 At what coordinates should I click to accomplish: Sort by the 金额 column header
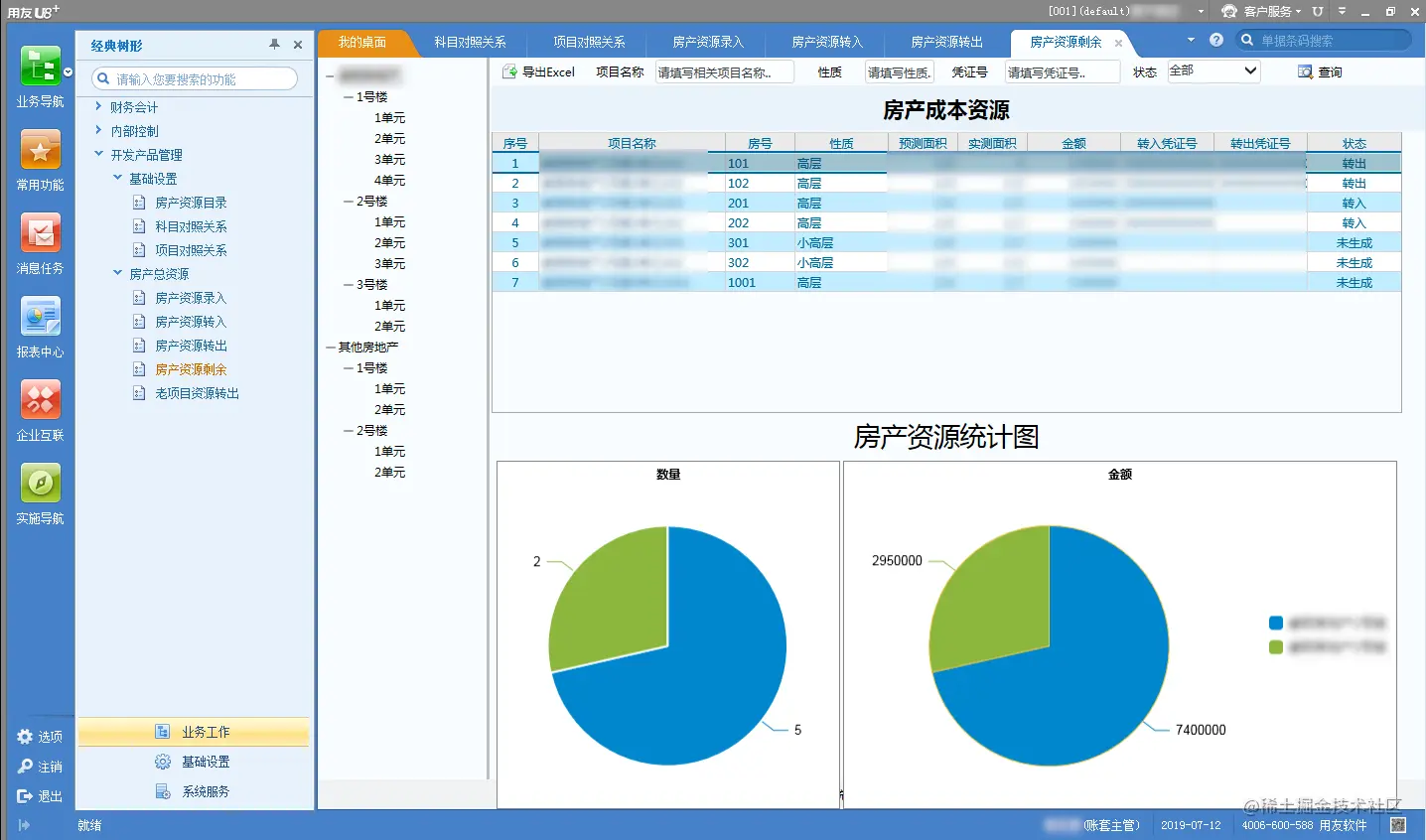pos(1073,143)
